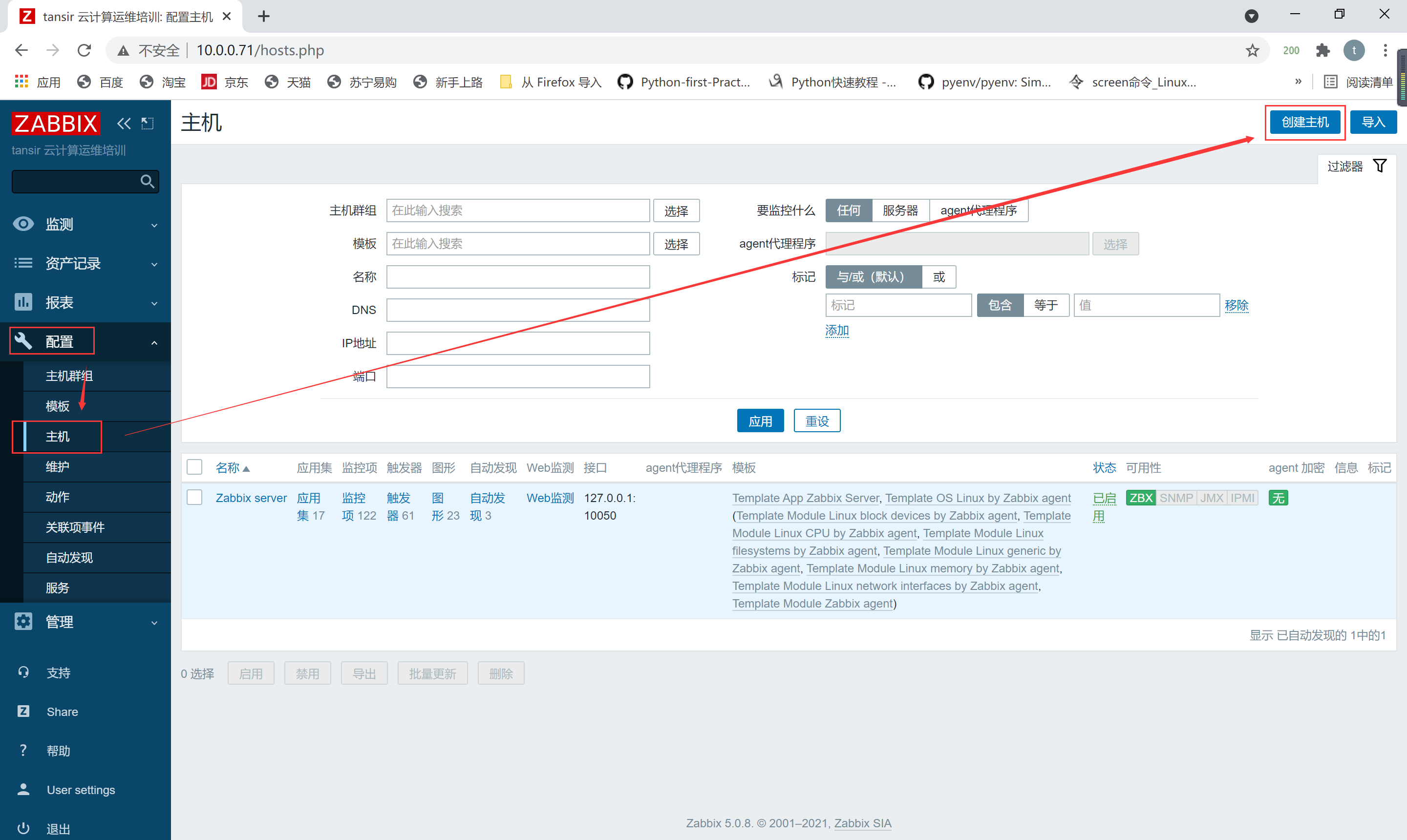
Task: Click the 创建主机 button
Action: tap(1304, 122)
